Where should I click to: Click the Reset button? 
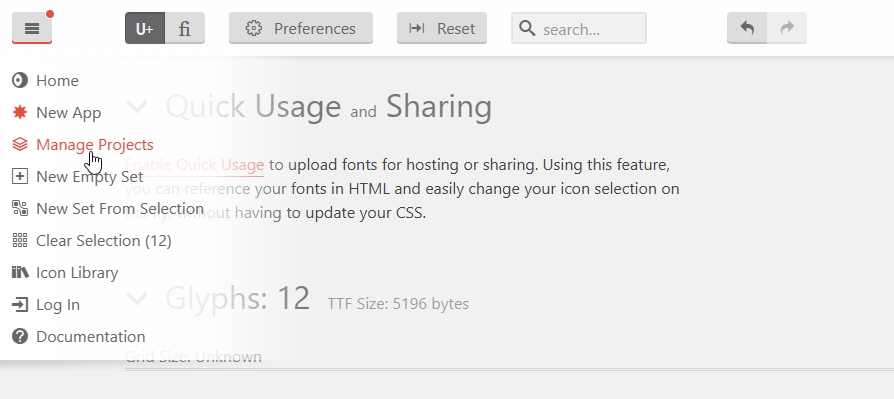click(442, 28)
